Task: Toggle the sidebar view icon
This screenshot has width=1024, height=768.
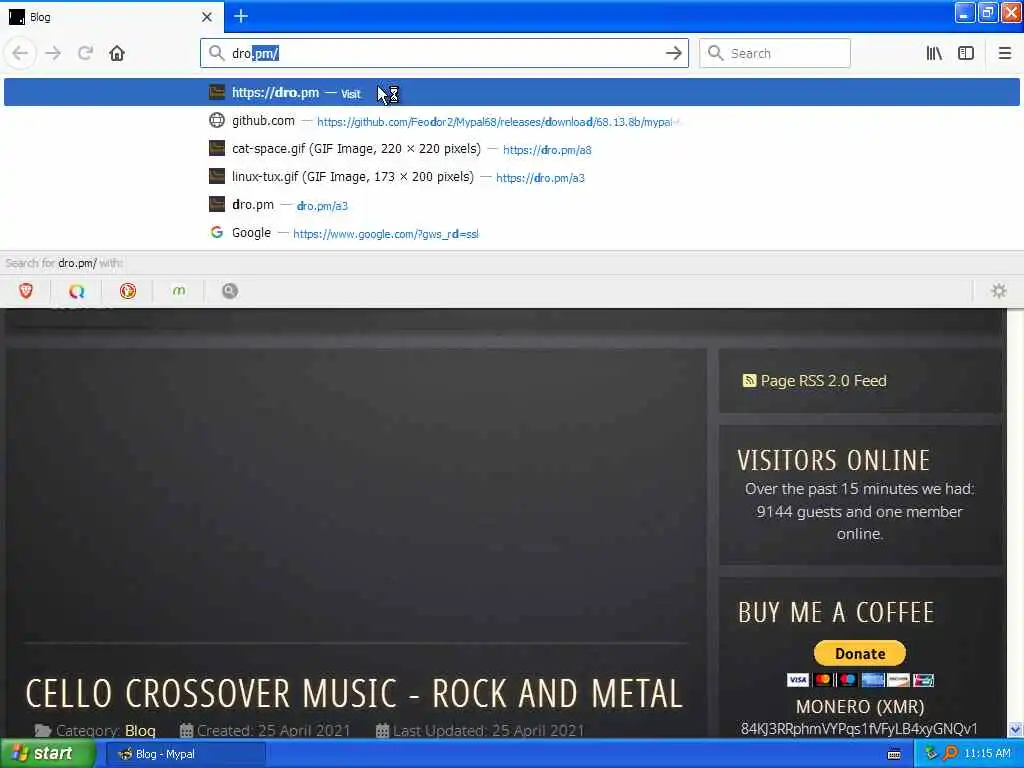Action: (x=966, y=53)
